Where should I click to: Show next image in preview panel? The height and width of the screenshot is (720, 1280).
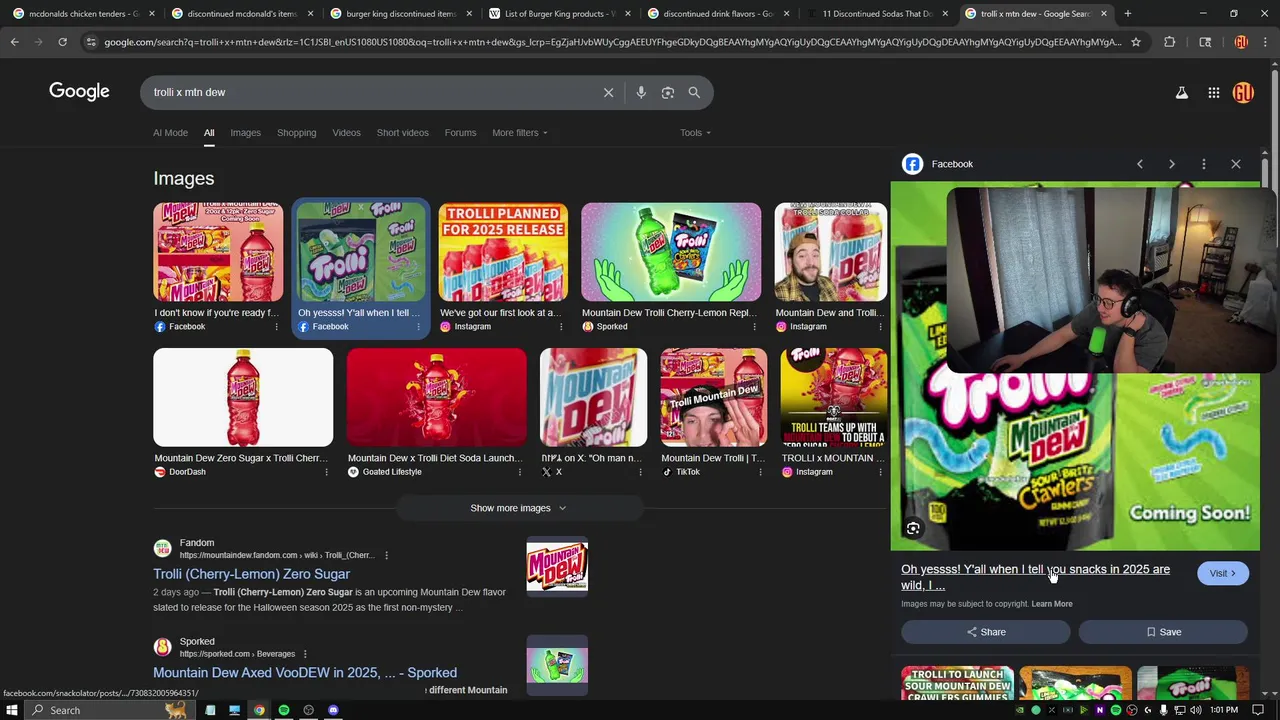tap(1171, 164)
